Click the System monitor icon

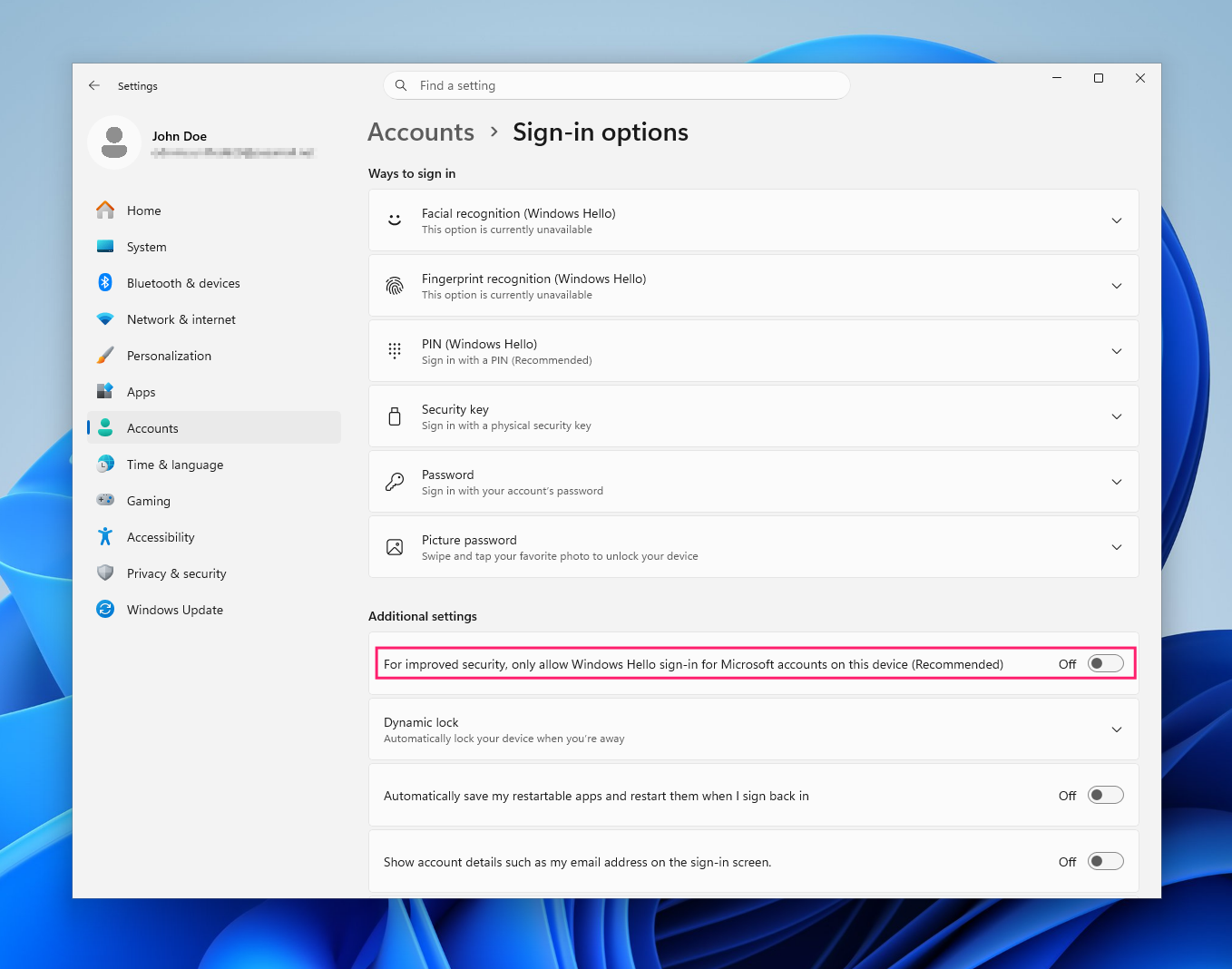click(x=105, y=247)
